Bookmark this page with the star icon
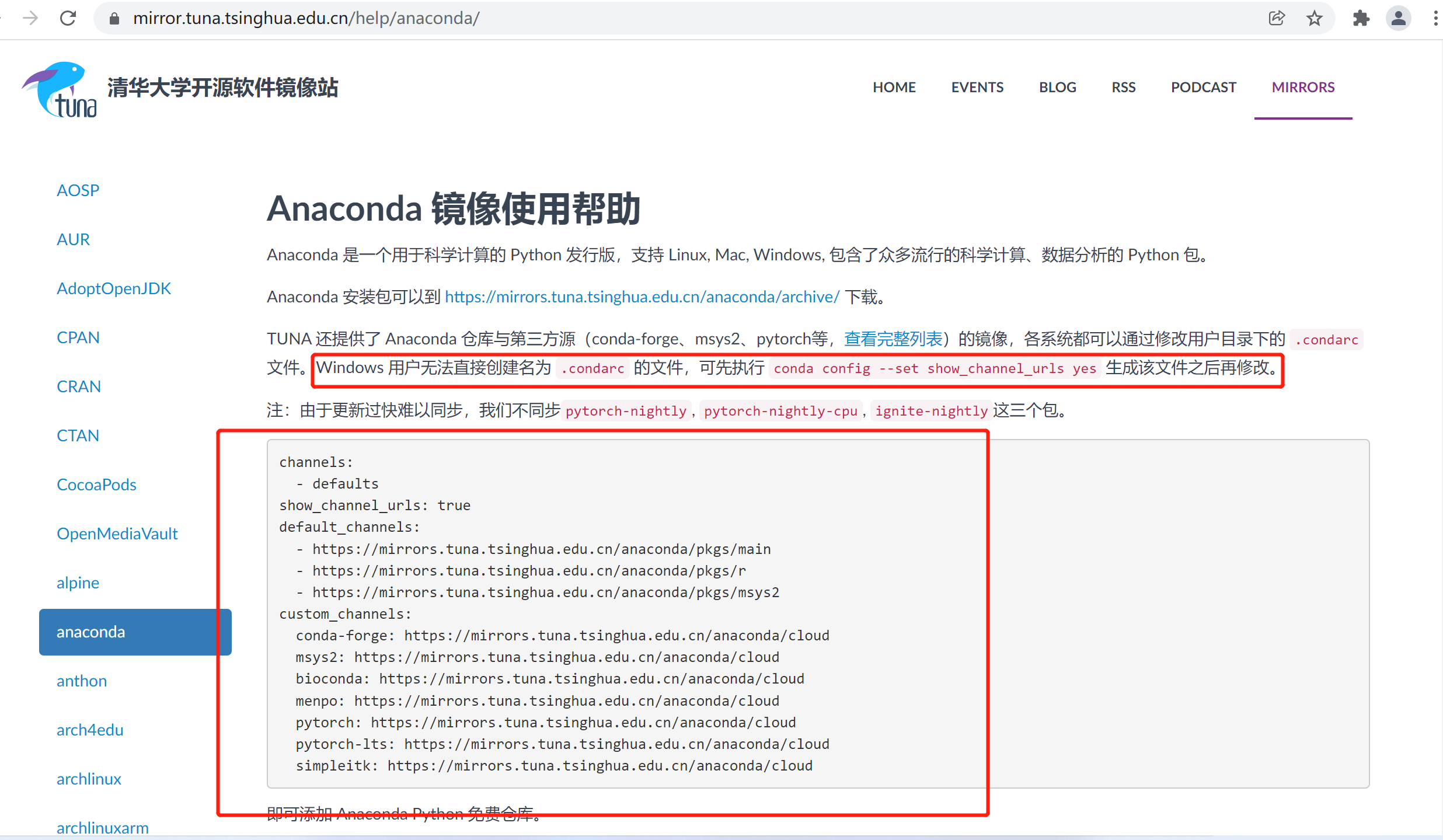 click(x=1315, y=18)
